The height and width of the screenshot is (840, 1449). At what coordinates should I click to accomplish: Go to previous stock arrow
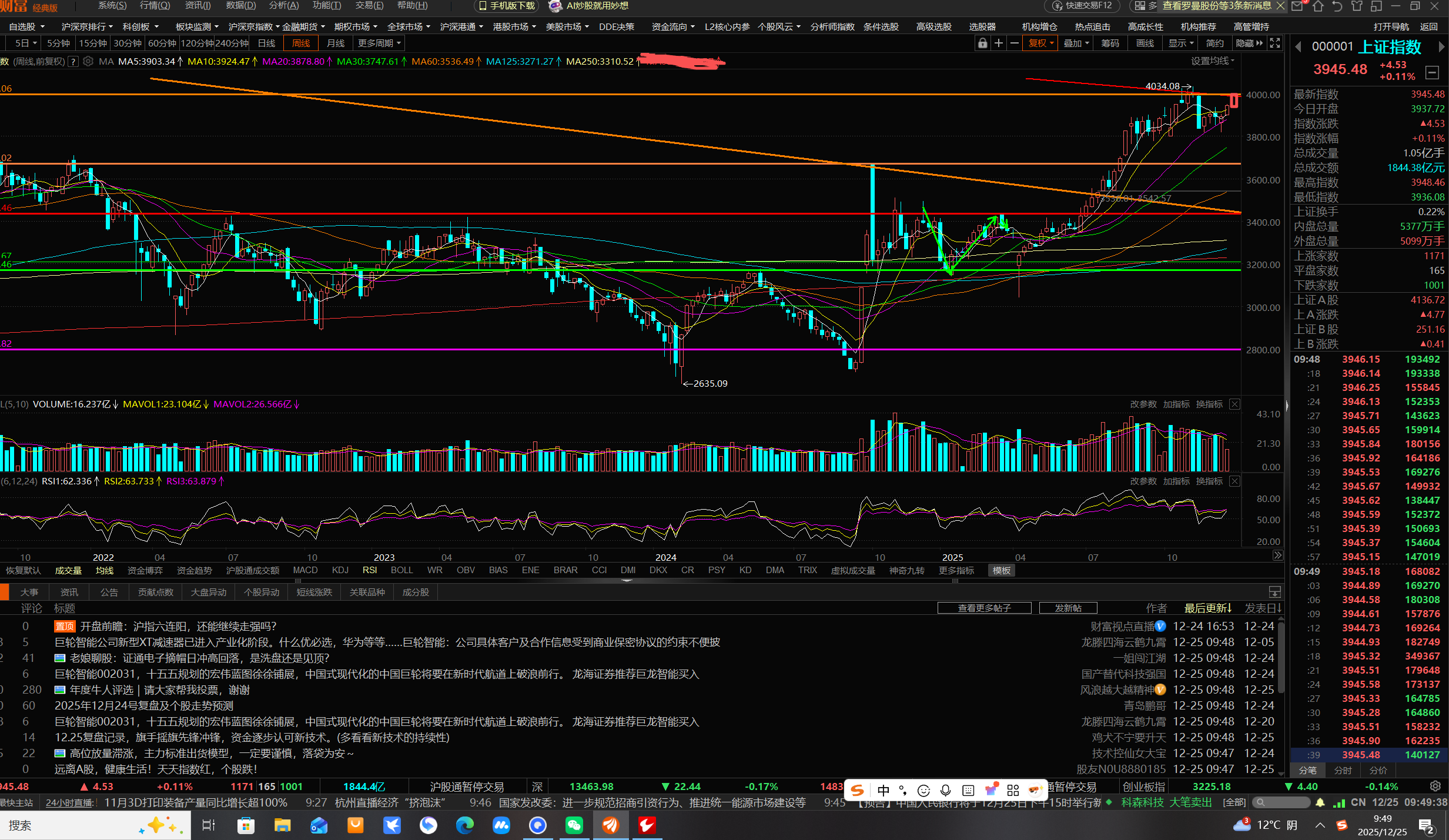1298,47
